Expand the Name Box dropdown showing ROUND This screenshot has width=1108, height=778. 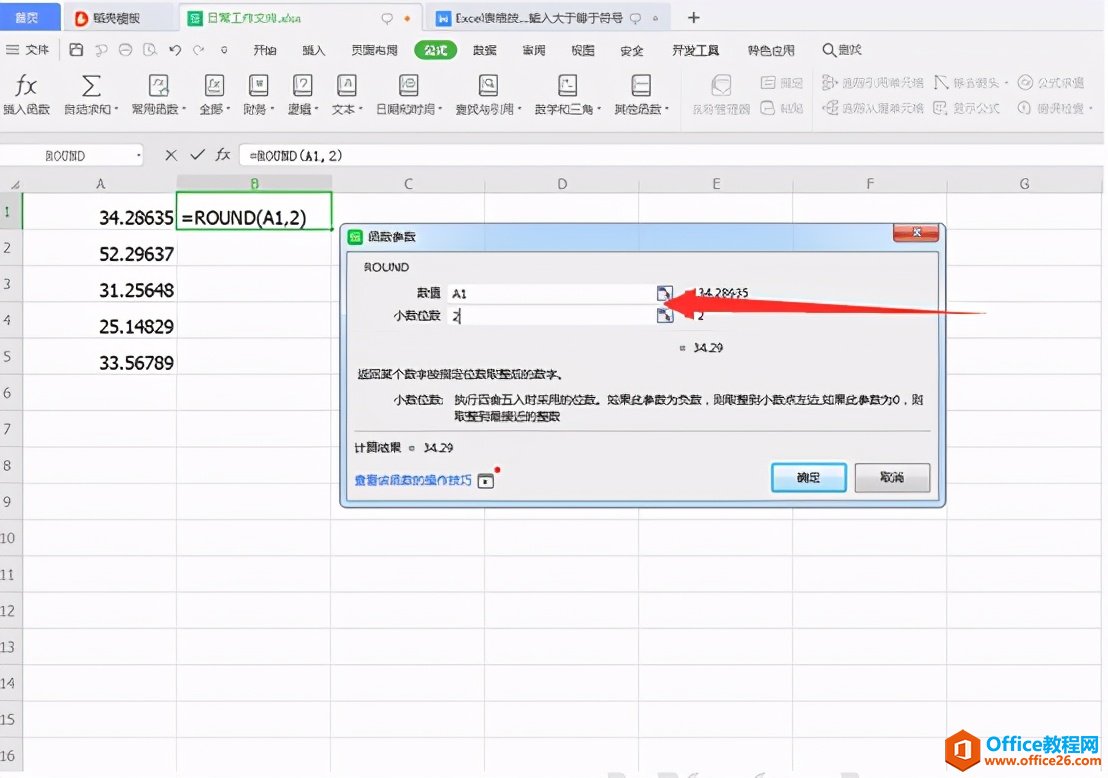click(x=138, y=155)
